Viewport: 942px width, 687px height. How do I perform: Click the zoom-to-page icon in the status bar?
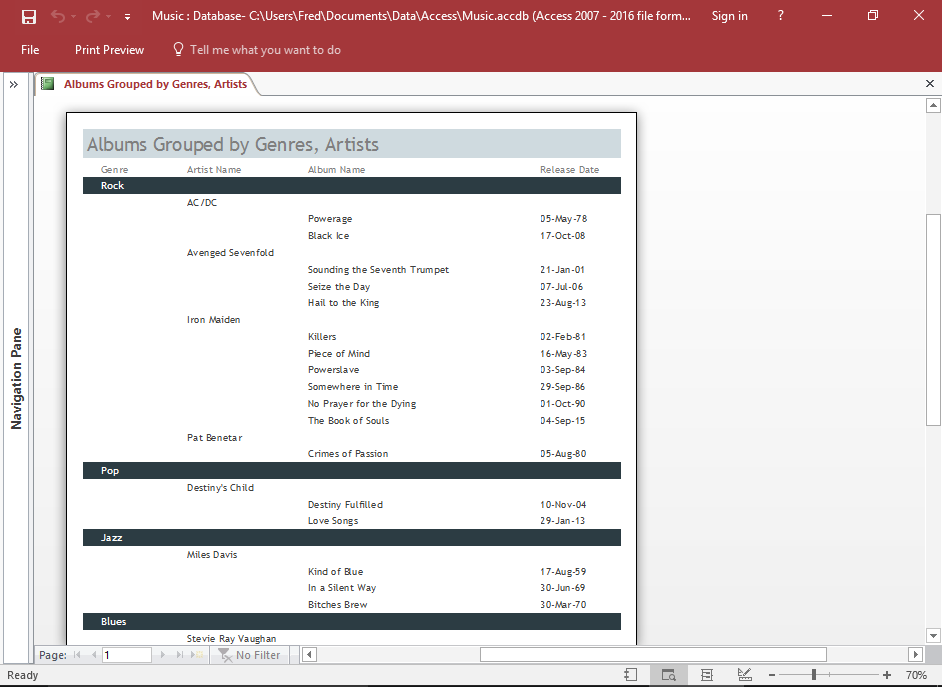[x=630, y=675]
